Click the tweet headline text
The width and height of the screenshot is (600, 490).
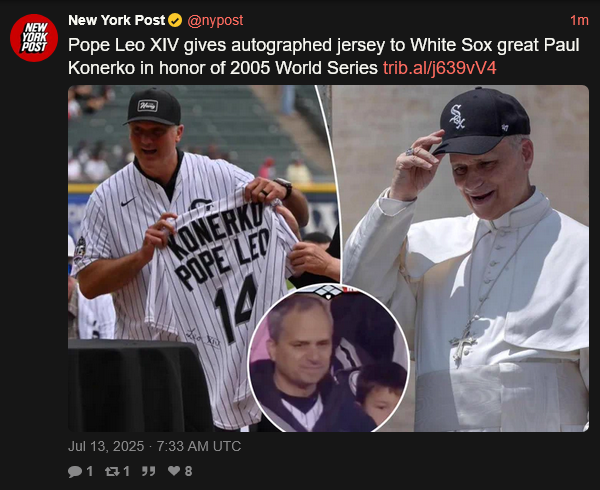324,57
